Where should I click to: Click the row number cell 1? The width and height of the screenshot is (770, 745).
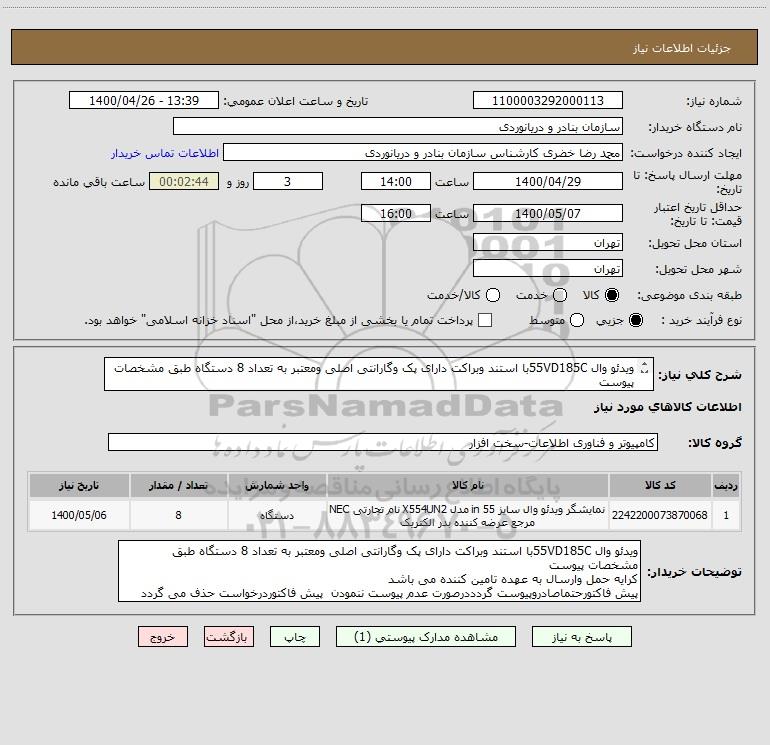(x=726, y=515)
